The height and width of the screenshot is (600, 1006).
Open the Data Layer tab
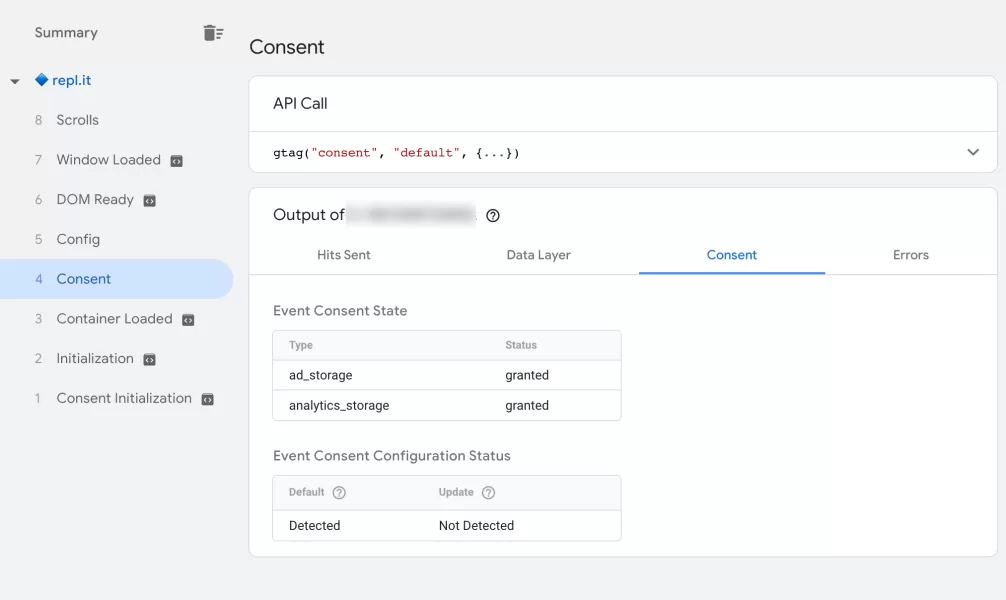point(538,255)
